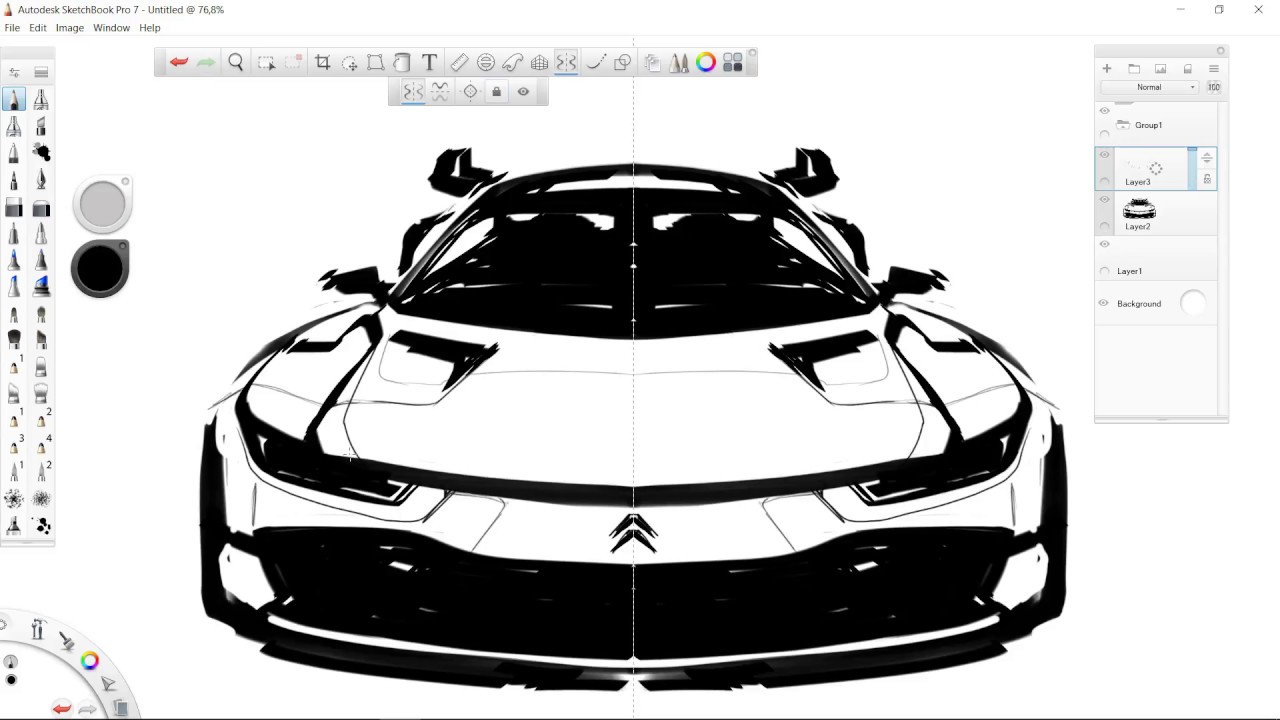The image size is (1280, 720).
Task: Select the Crop tool in the toolbar
Action: (322, 62)
